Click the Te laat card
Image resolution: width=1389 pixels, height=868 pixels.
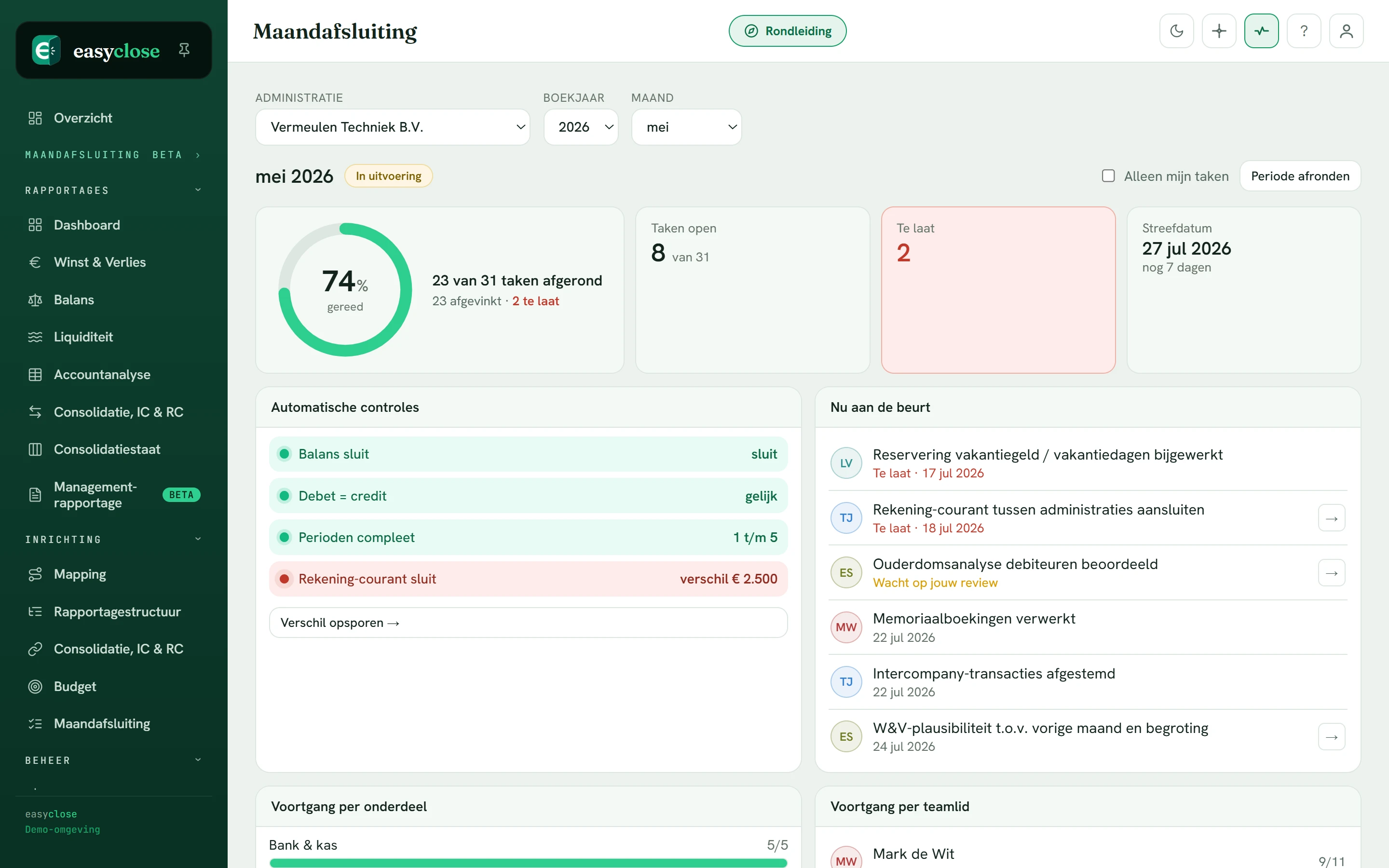point(998,290)
